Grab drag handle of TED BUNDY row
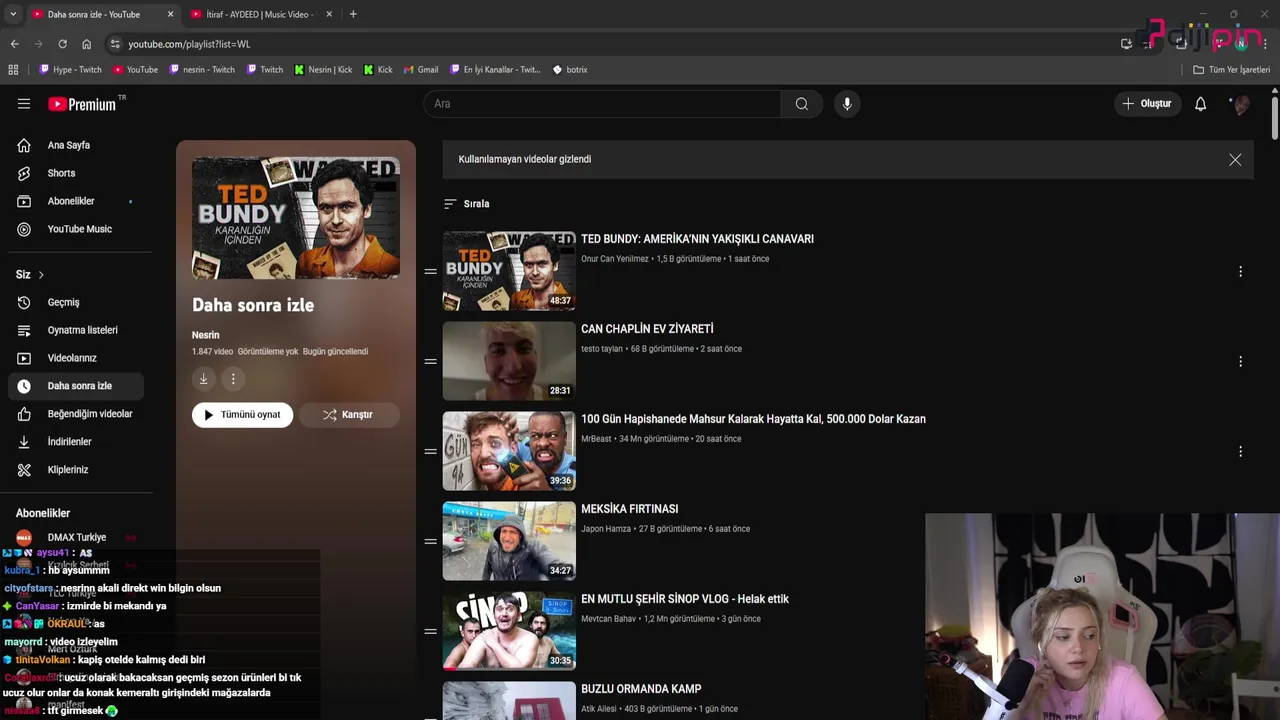Image resolution: width=1280 pixels, height=720 pixels. pyautogui.click(x=430, y=272)
